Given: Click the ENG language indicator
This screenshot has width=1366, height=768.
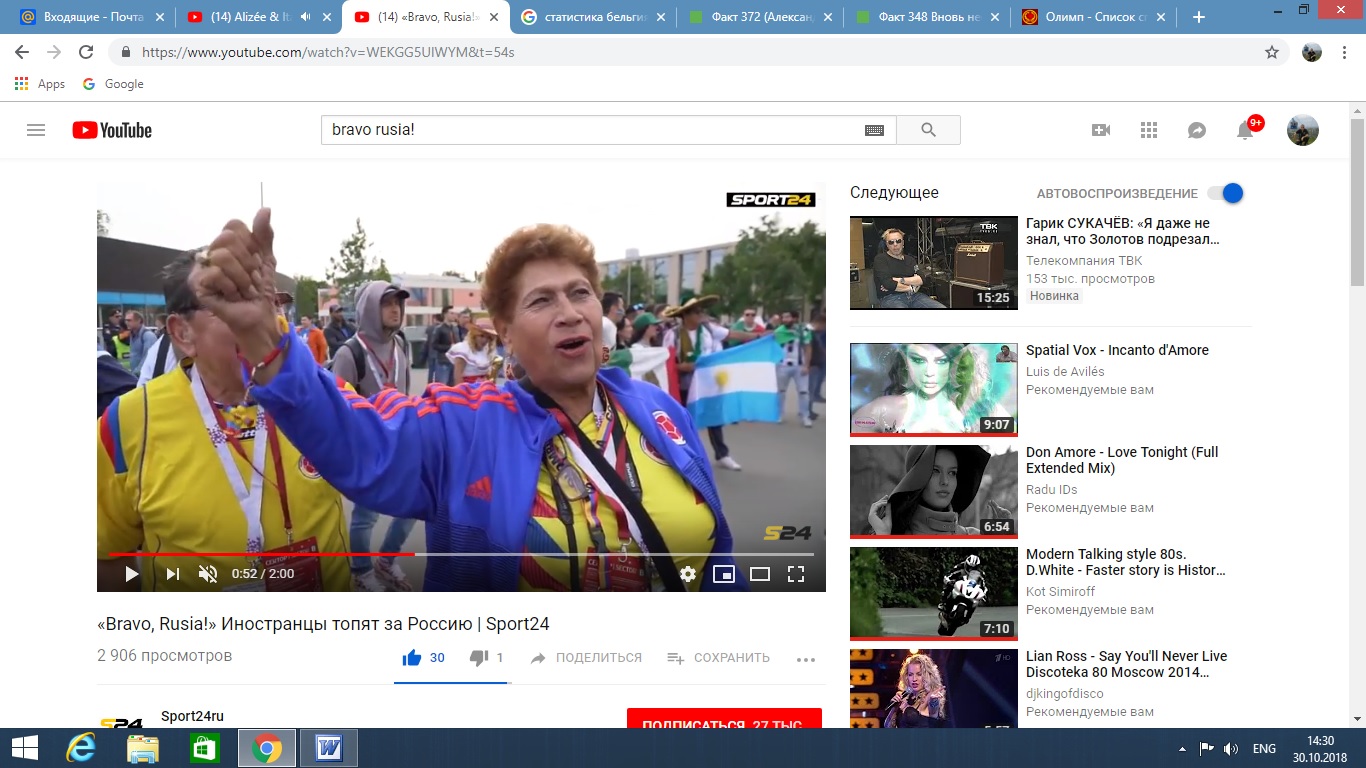Looking at the screenshot, I should (x=1264, y=748).
